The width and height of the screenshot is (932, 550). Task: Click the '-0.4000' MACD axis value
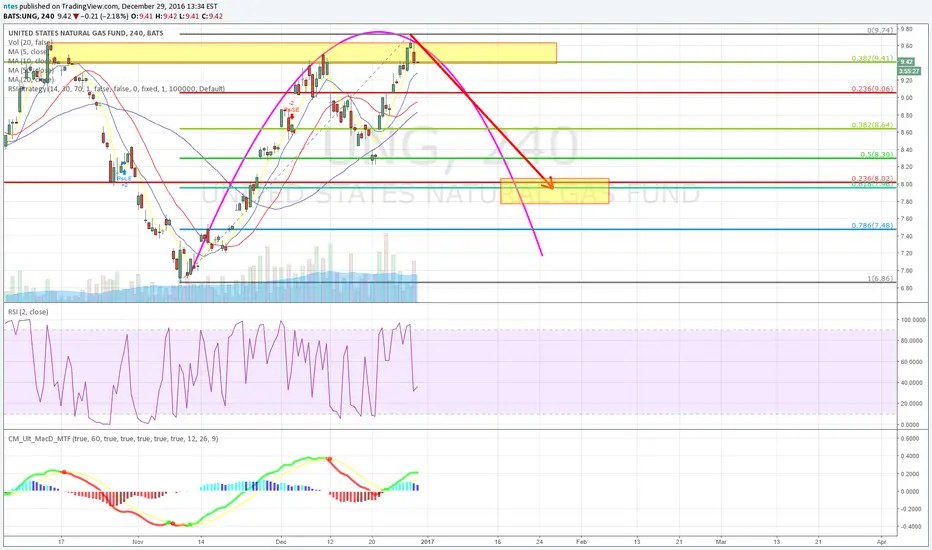click(x=911, y=527)
